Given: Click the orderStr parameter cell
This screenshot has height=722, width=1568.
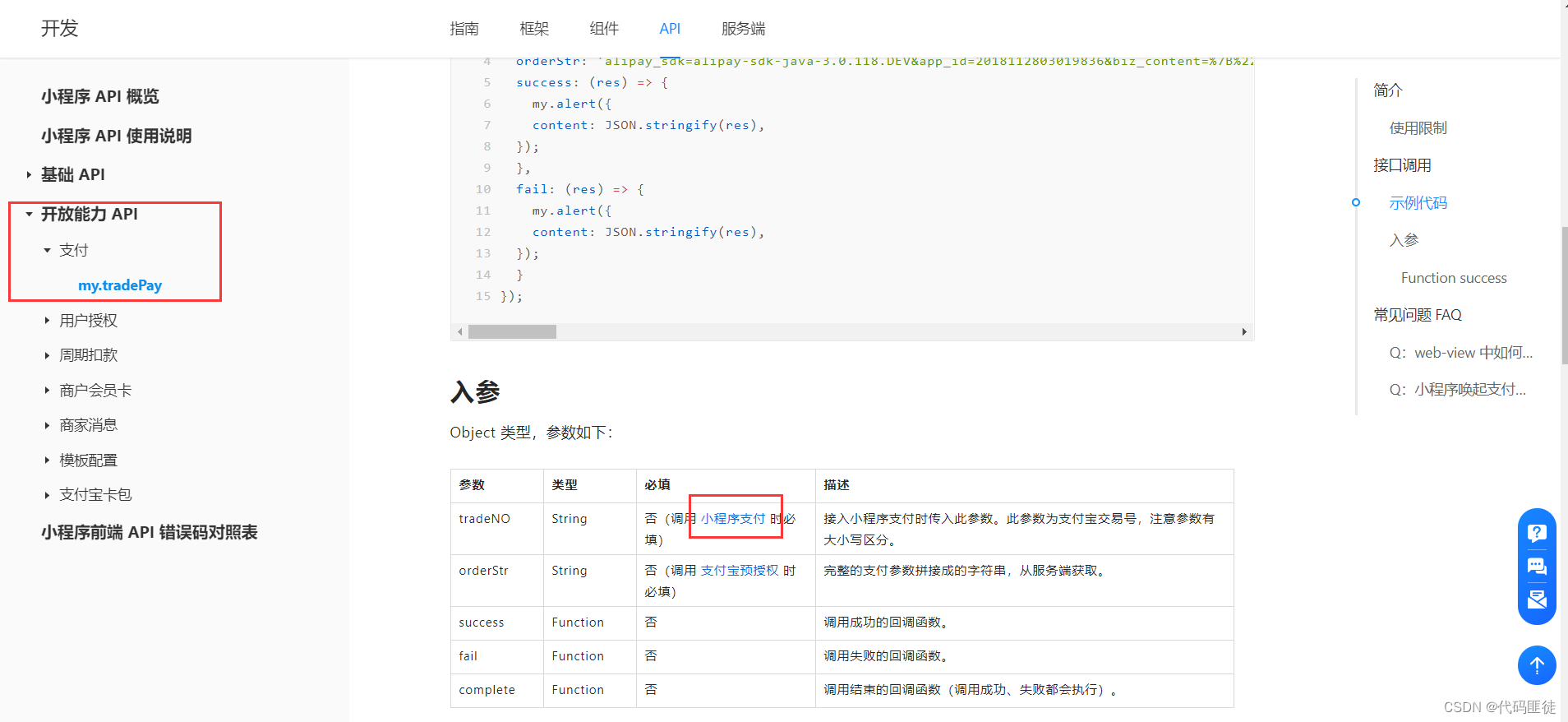Looking at the screenshot, I should pos(497,581).
